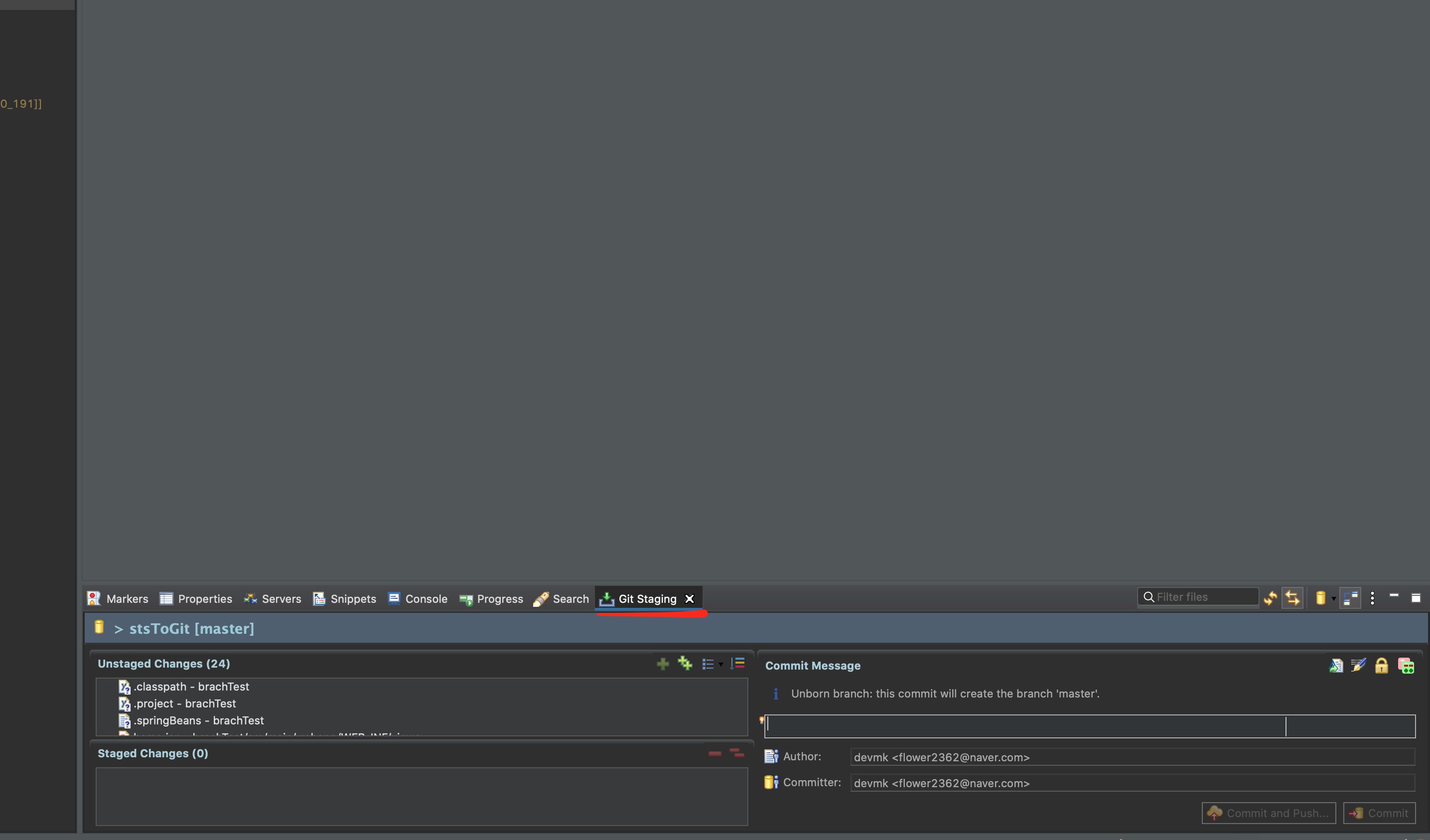This screenshot has height=840, width=1430.
Task: Toggle Link with Editor and Selection
Action: tap(1292, 598)
